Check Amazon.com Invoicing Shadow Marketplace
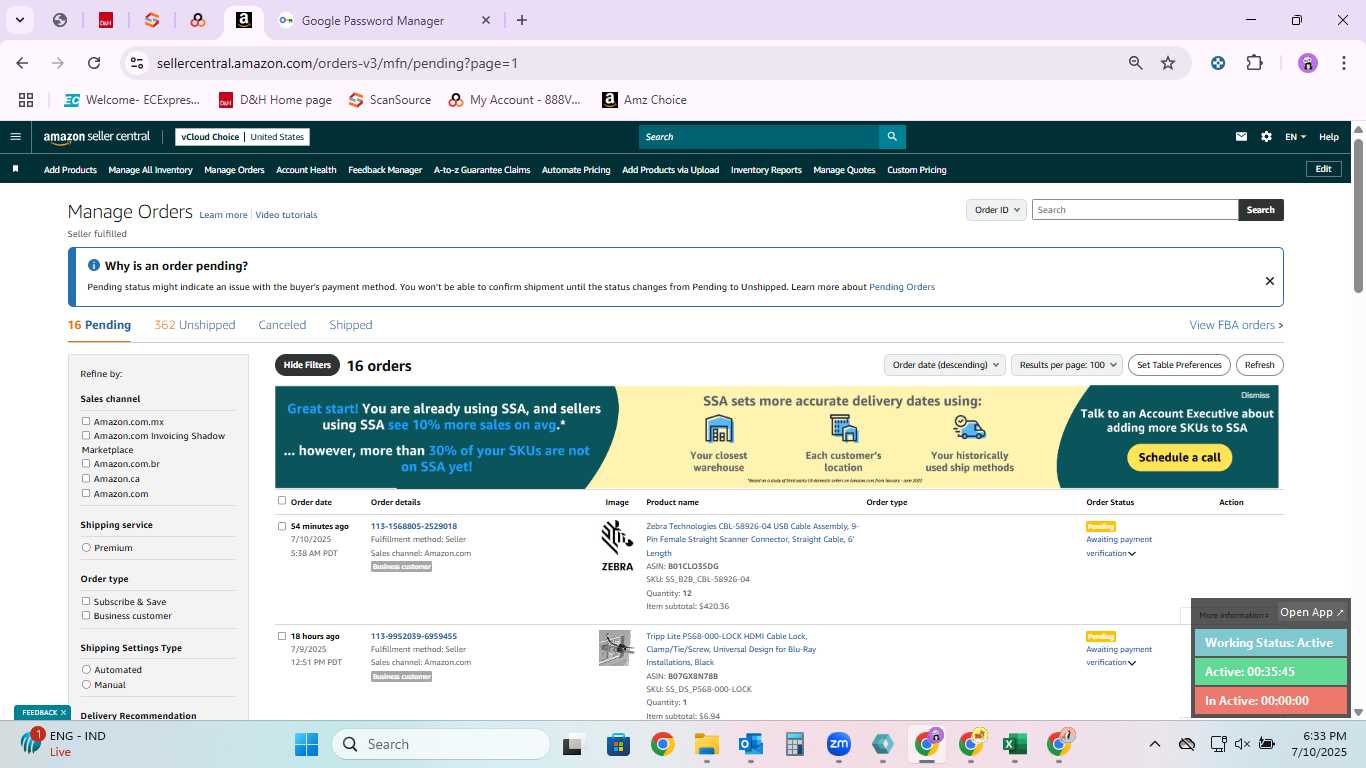This screenshot has height=768, width=1366. pyautogui.click(x=86, y=436)
